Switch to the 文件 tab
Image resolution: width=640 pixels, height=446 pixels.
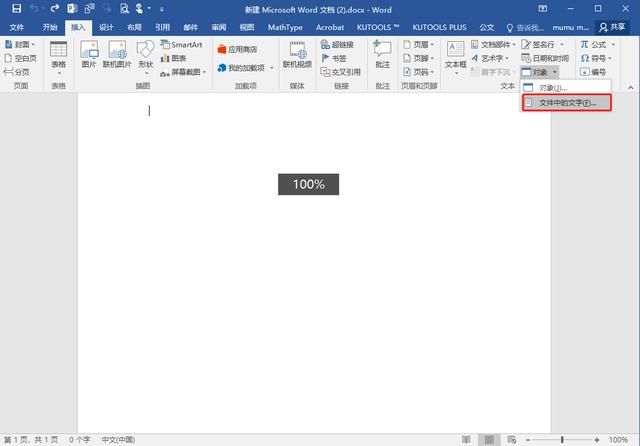[x=17, y=27]
